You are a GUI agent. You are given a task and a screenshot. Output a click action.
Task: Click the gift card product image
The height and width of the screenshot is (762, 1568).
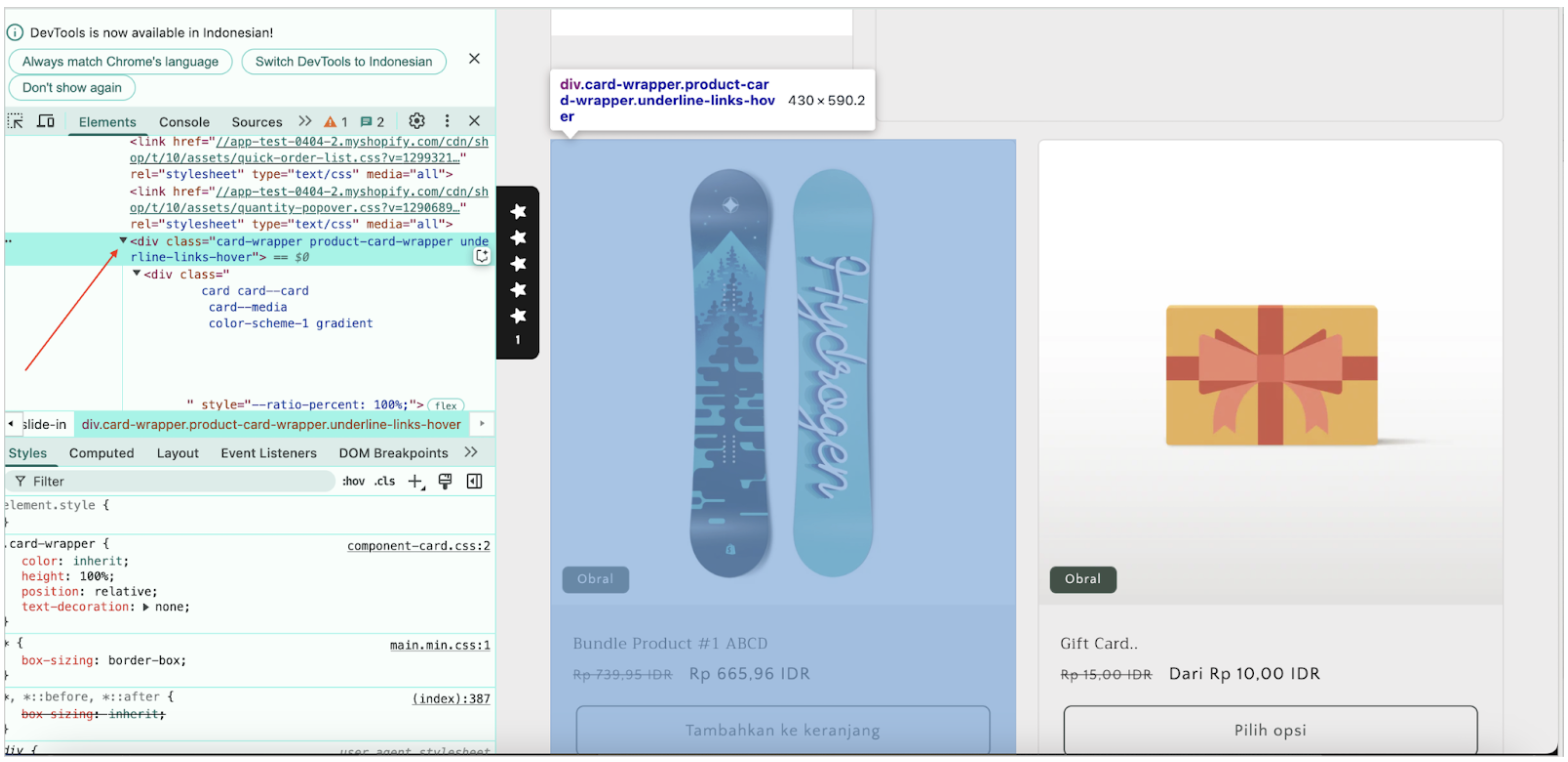coord(1270,372)
